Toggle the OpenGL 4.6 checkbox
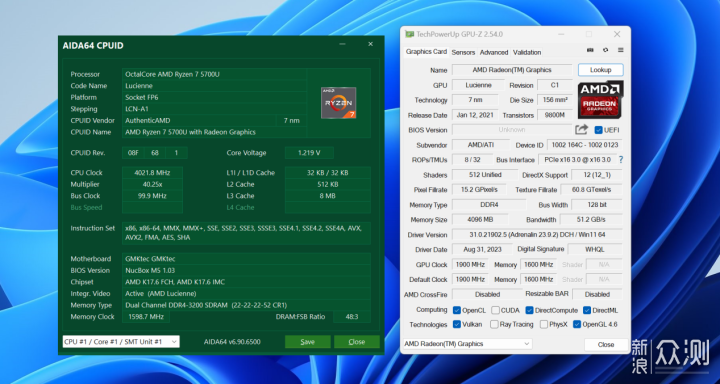The width and height of the screenshot is (720, 384). tap(577, 324)
